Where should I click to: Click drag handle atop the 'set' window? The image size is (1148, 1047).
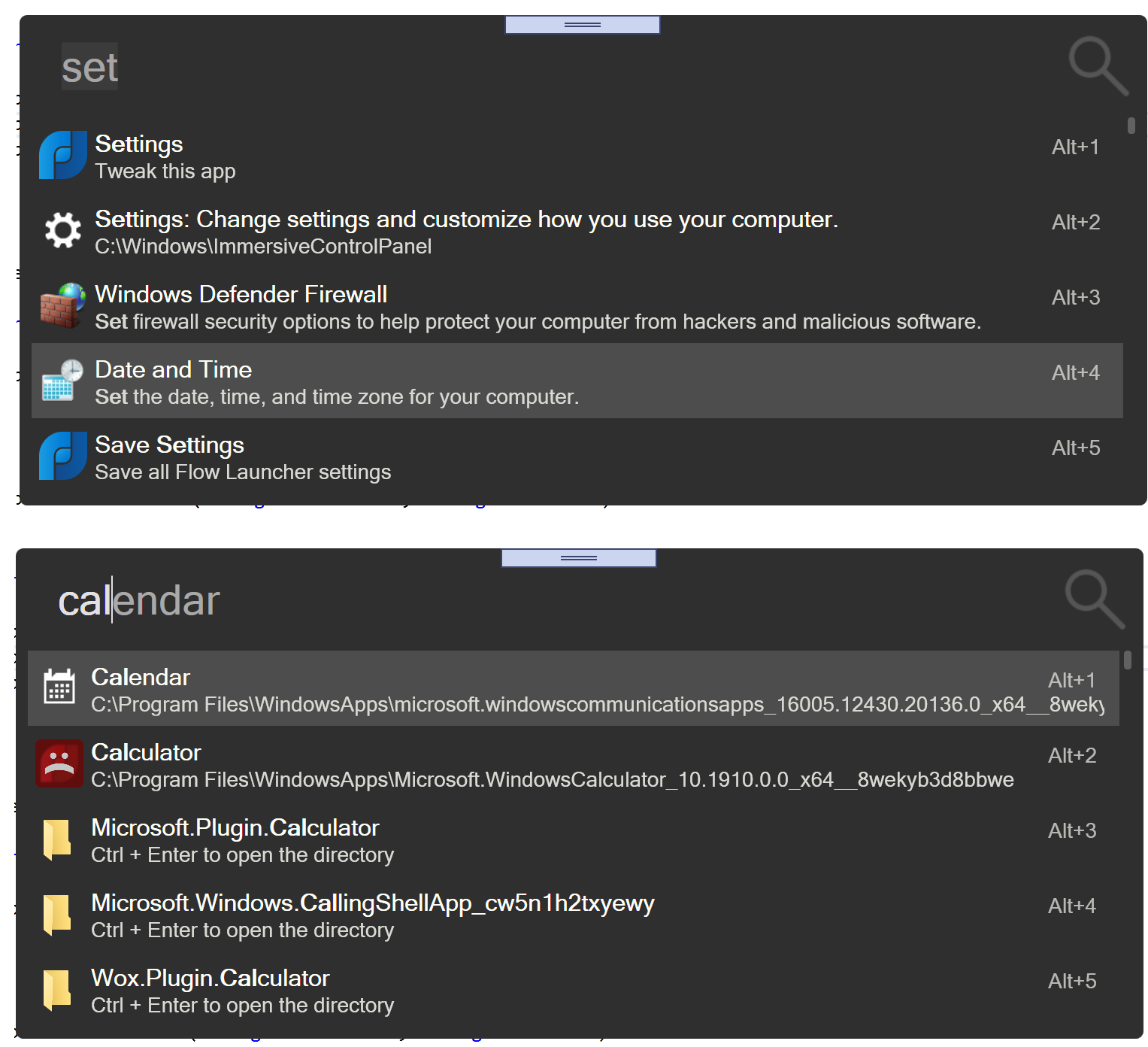(x=583, y=25)
